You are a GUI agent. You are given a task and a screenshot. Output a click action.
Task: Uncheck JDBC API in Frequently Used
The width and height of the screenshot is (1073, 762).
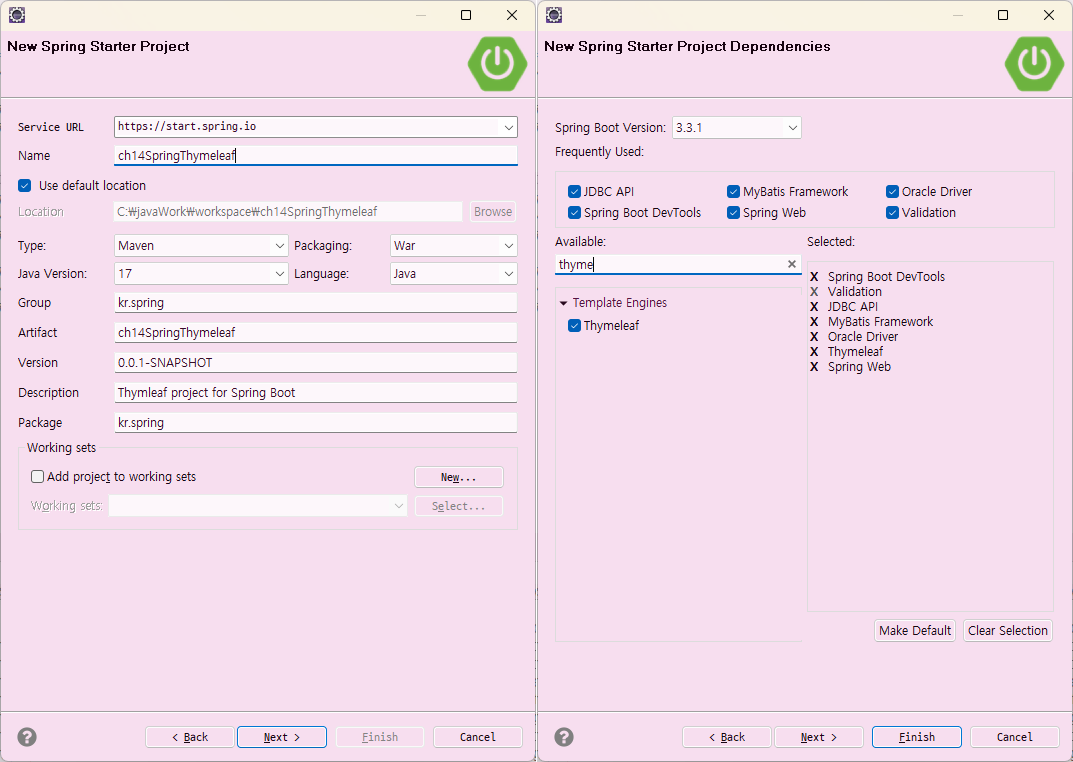(x=574, y=192)
